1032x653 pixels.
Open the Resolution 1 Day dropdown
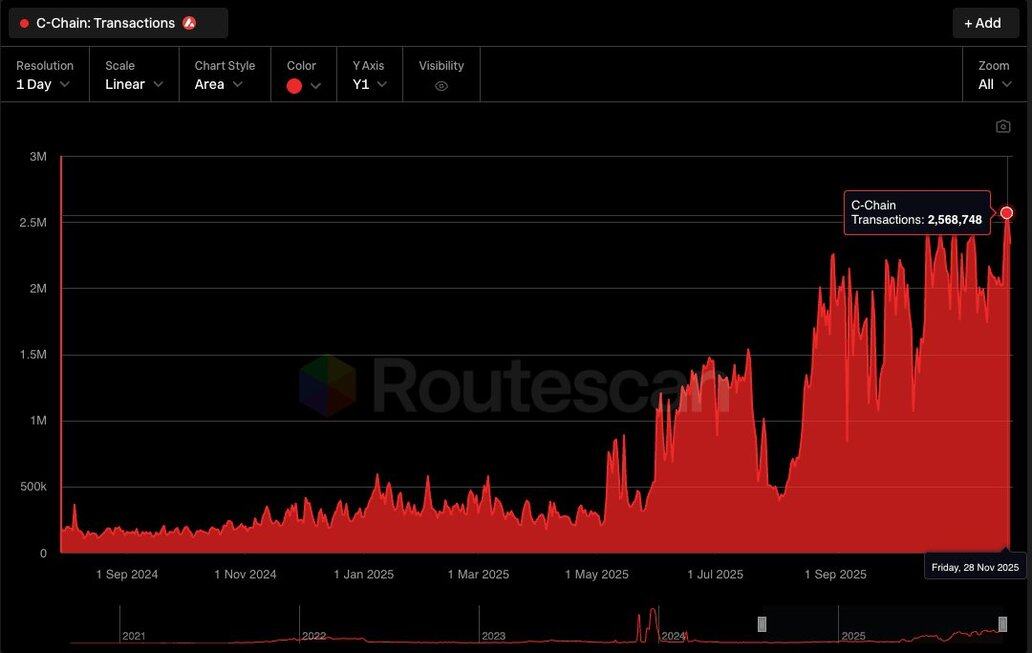[43, 84]
